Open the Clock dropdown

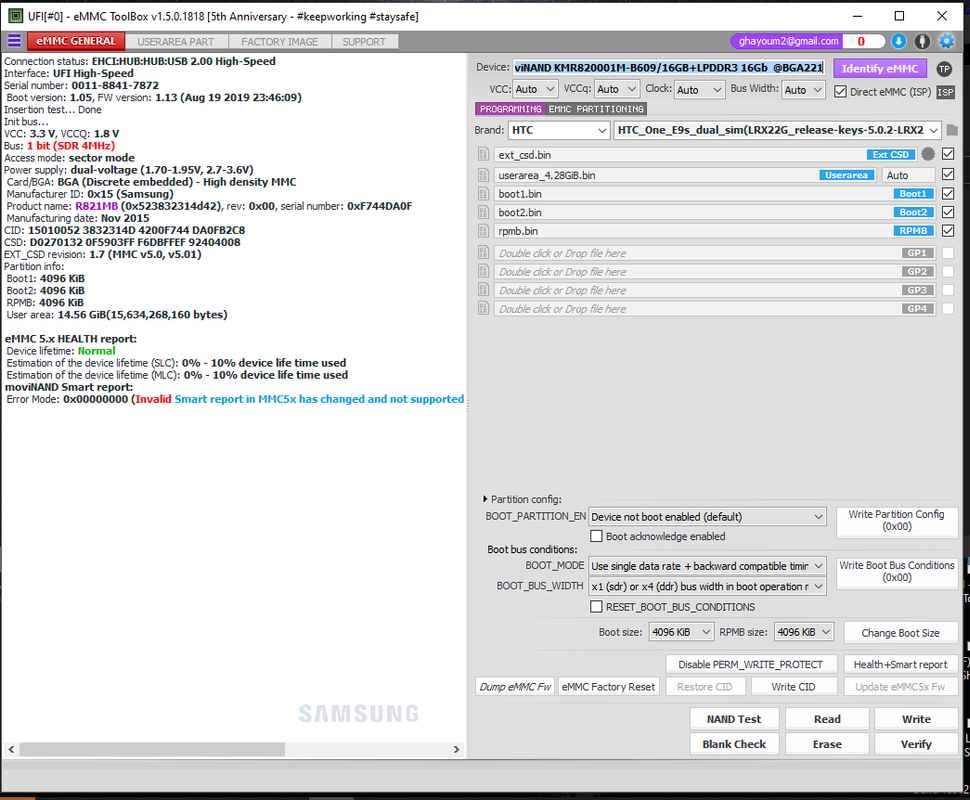(699, 90)
